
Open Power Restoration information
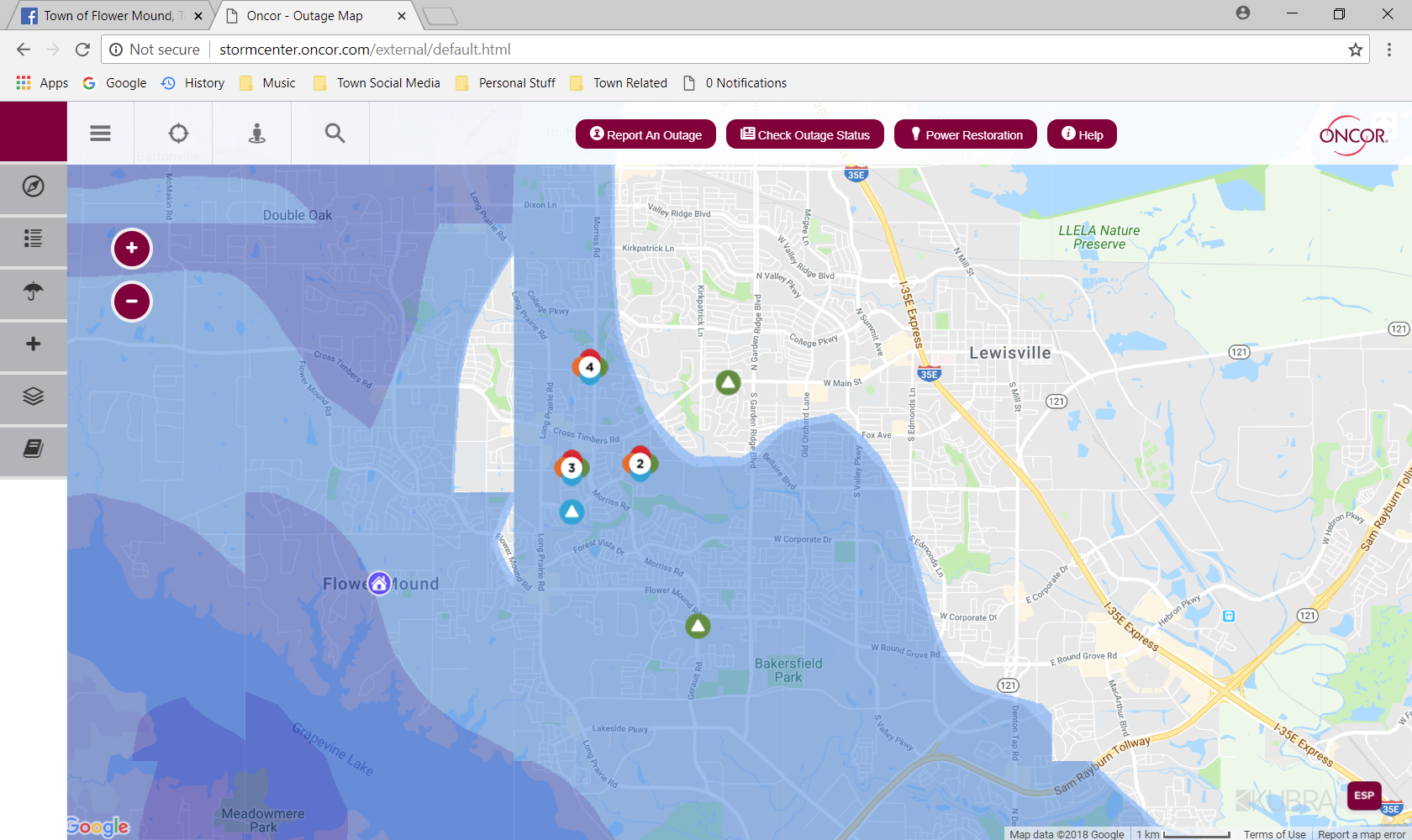pos(966,134)
